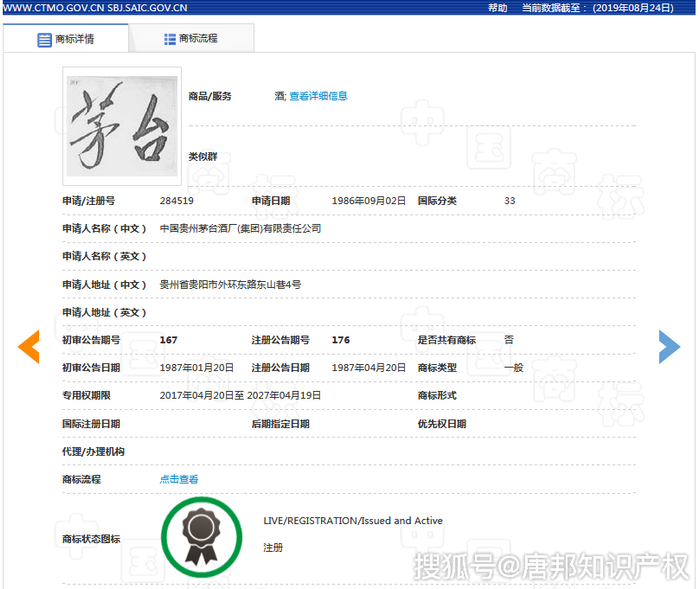Open 查看详细信息 link for goods/services
The width and height of the screenshot is (700, 589).
pyautogui.click(x=318, y=96)
